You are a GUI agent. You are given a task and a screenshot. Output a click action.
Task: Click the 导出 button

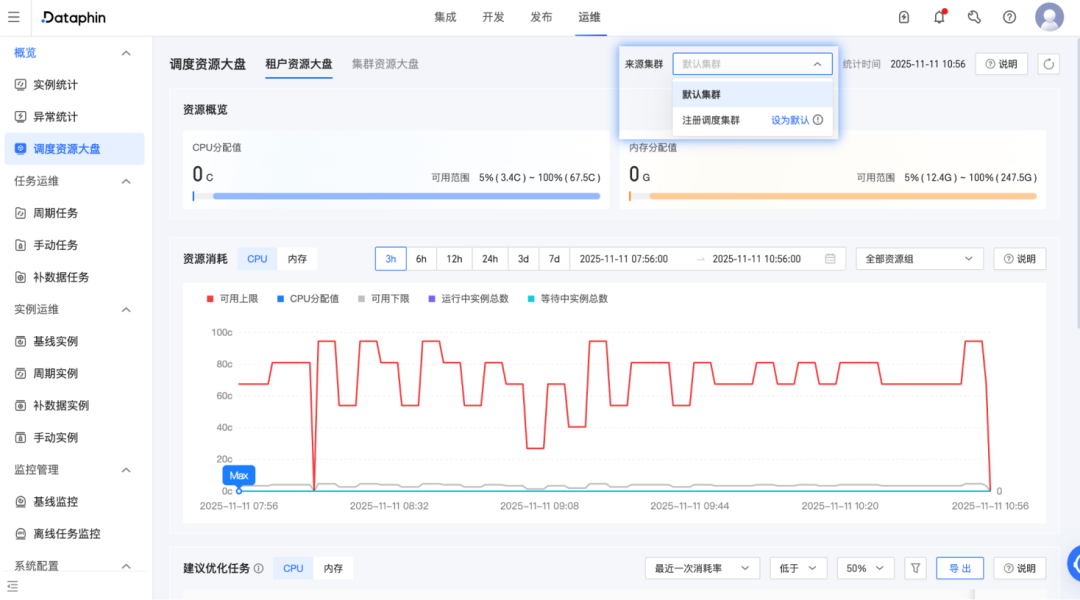pyautogui.click(x=959, y=567)
